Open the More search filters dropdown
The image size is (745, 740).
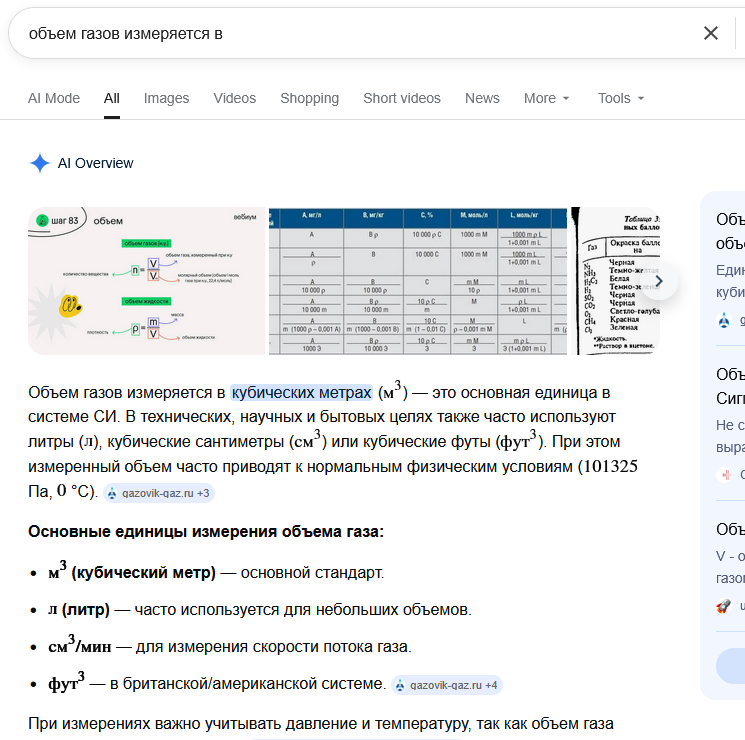point(546,98)
